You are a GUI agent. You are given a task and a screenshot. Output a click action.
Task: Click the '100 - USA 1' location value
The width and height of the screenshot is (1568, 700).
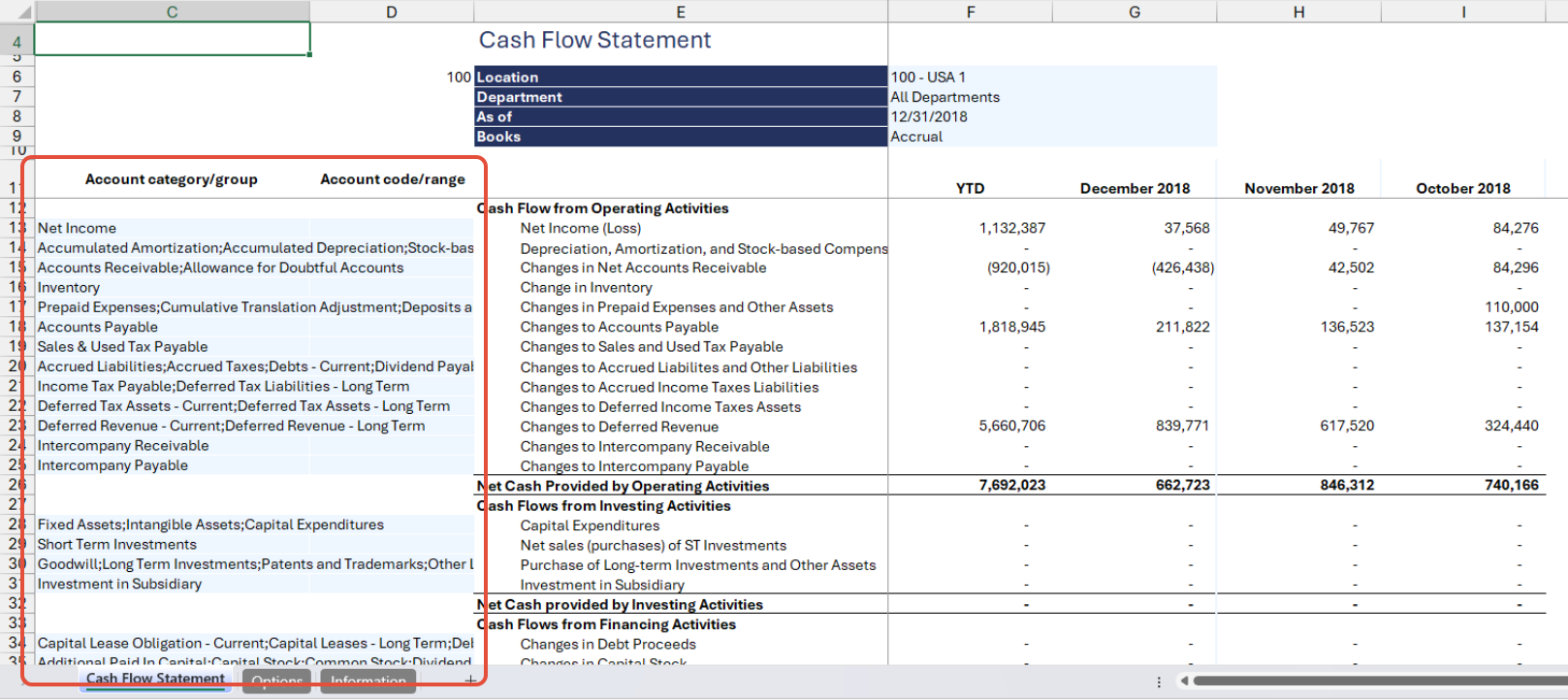(x=971, y=77)
